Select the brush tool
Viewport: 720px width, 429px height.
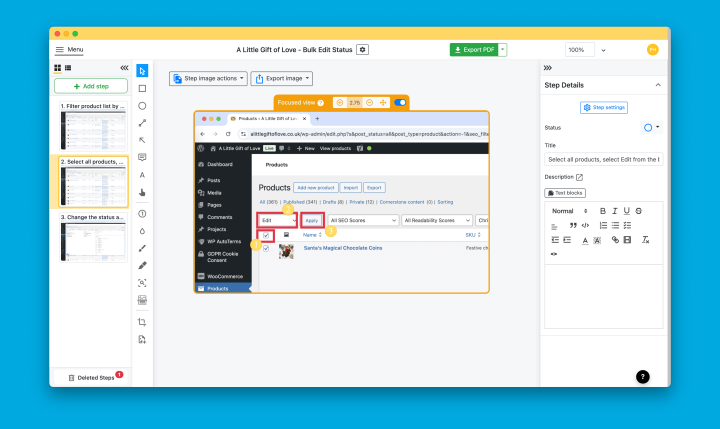[x=142, y=248]
